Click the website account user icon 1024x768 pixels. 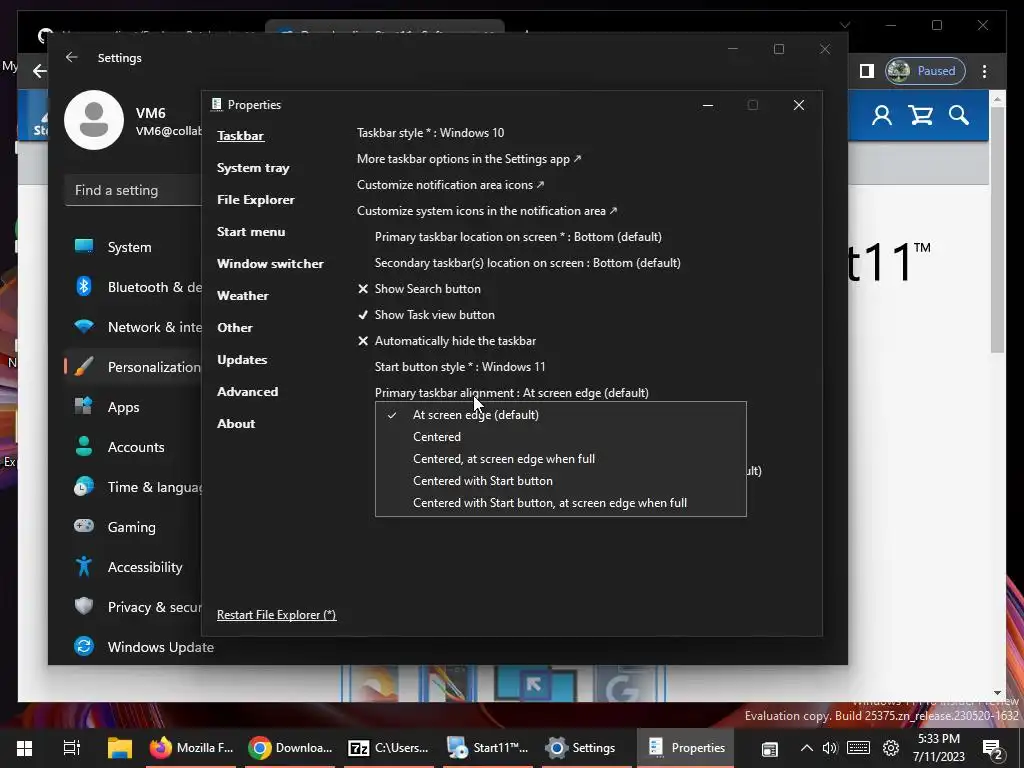[x=882, y=116]
